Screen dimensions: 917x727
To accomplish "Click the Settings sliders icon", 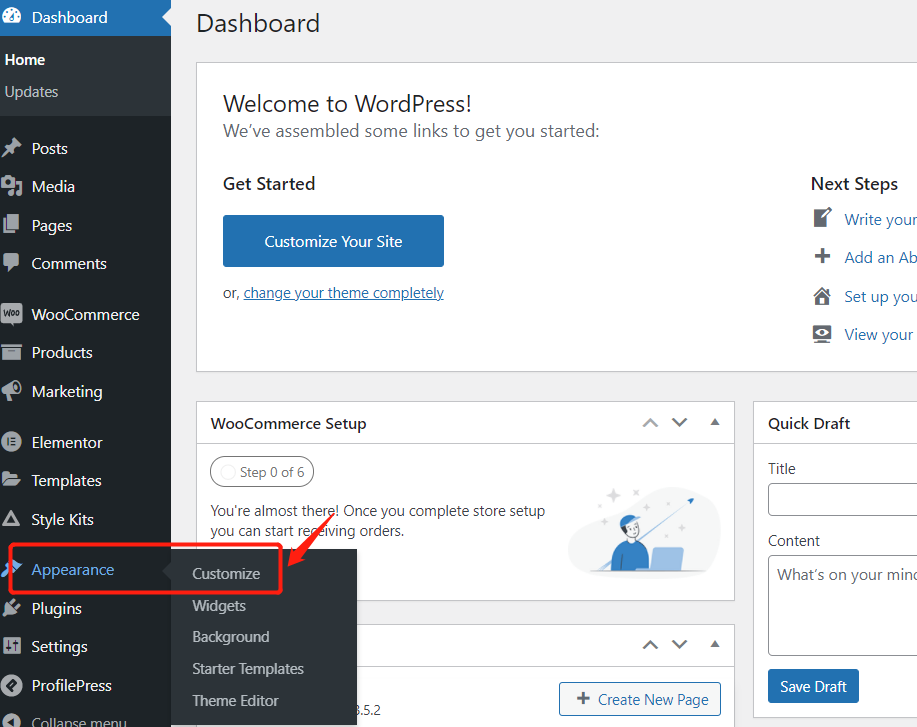I will 12,646.
